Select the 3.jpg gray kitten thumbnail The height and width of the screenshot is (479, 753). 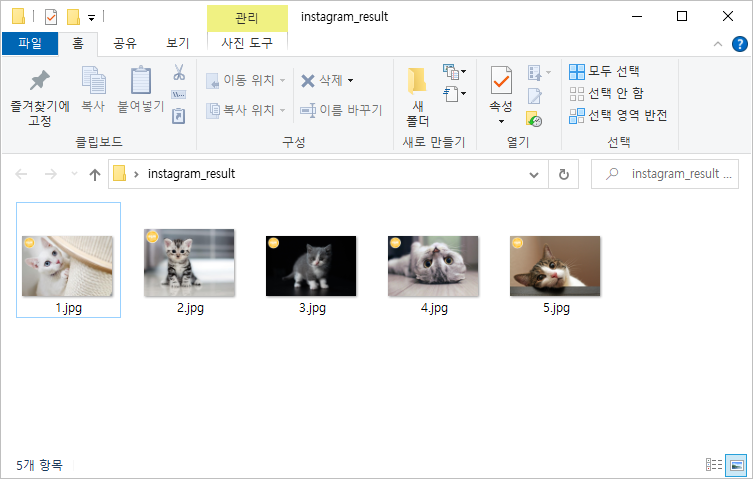point(311,266)
